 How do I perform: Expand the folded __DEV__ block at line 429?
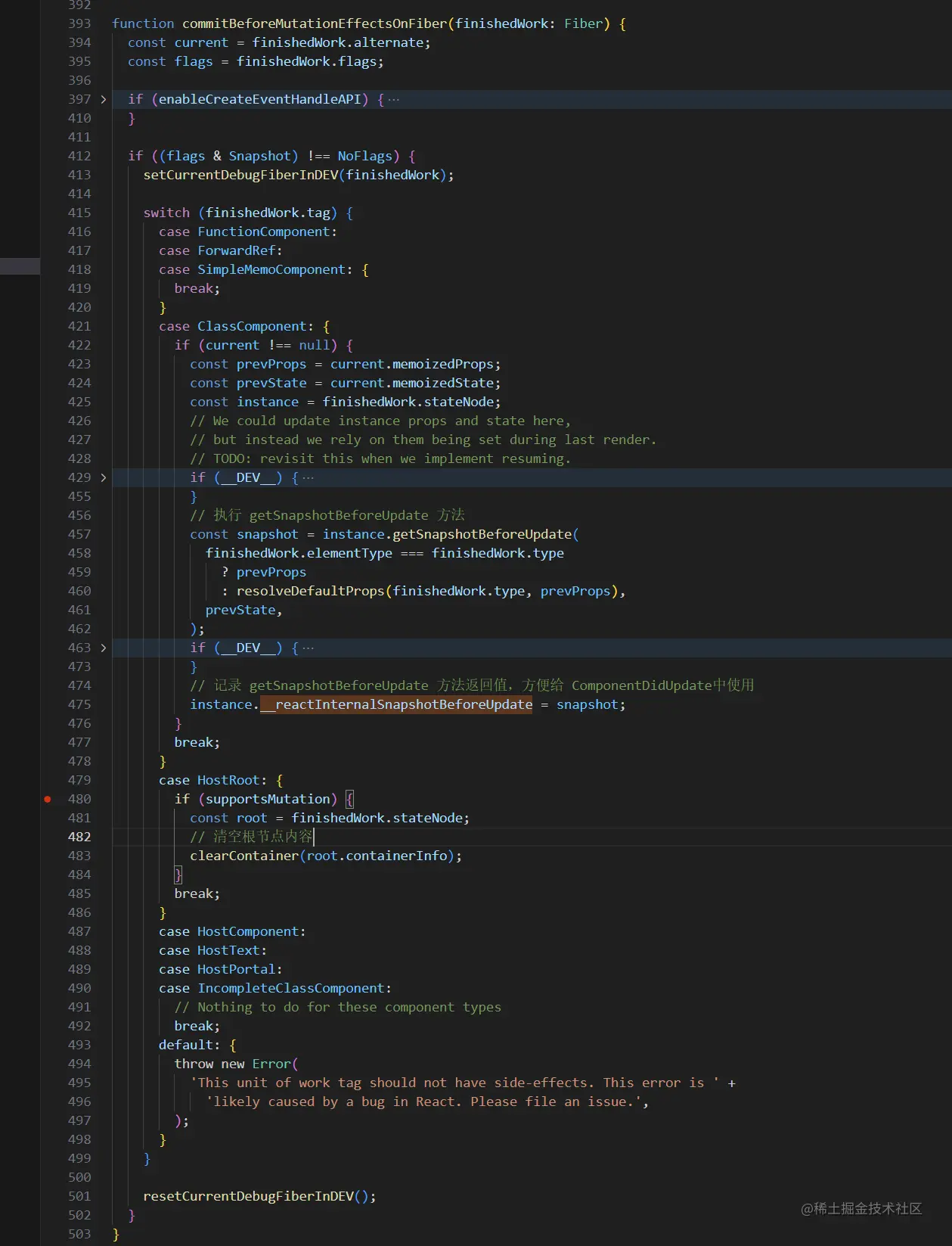pyautogui.click(x=104, y=477)
